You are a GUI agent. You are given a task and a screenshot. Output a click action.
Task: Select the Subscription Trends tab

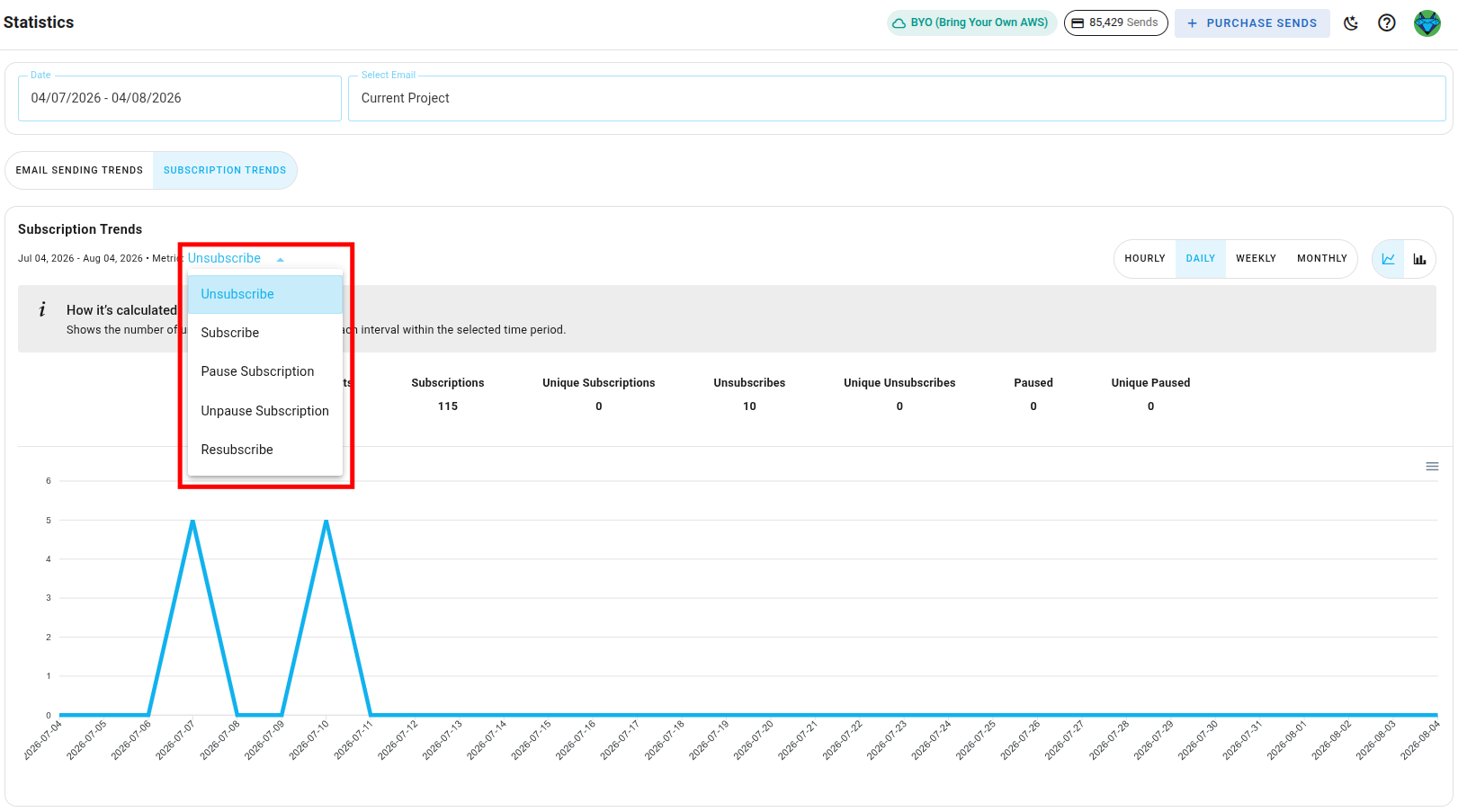click(x=225, y=171)
